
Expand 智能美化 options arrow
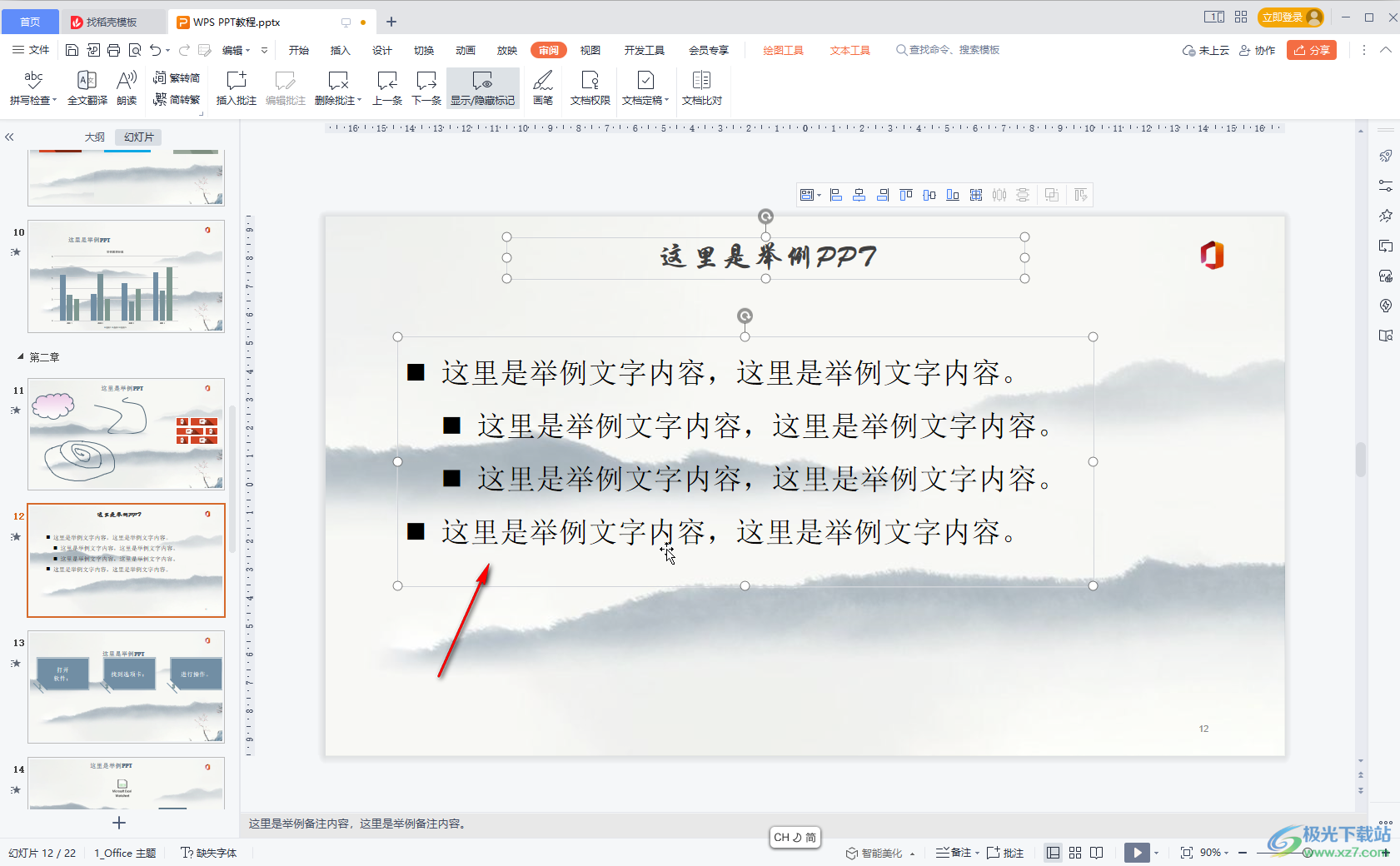[912, 854]
